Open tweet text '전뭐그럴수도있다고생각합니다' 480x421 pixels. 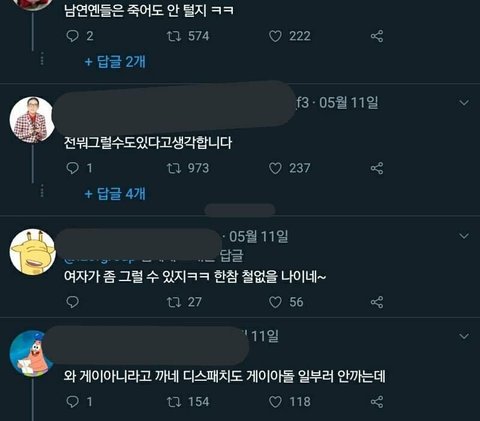click(x=148, y=143)
